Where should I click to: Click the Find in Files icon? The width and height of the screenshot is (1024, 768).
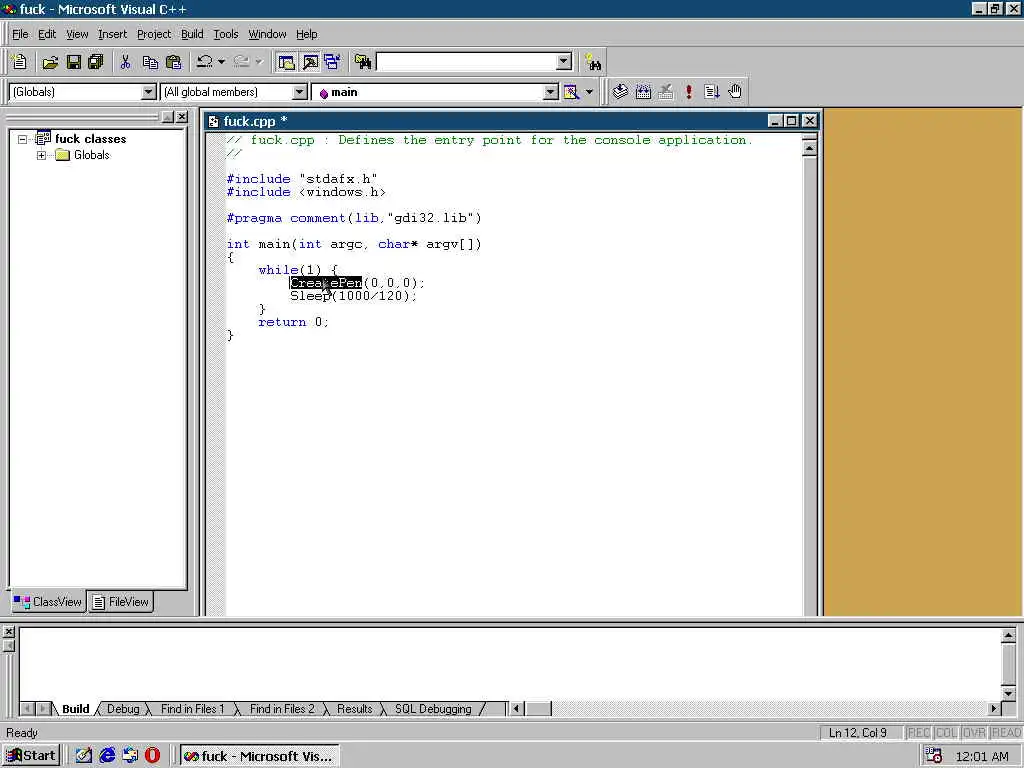coord(363,62)
